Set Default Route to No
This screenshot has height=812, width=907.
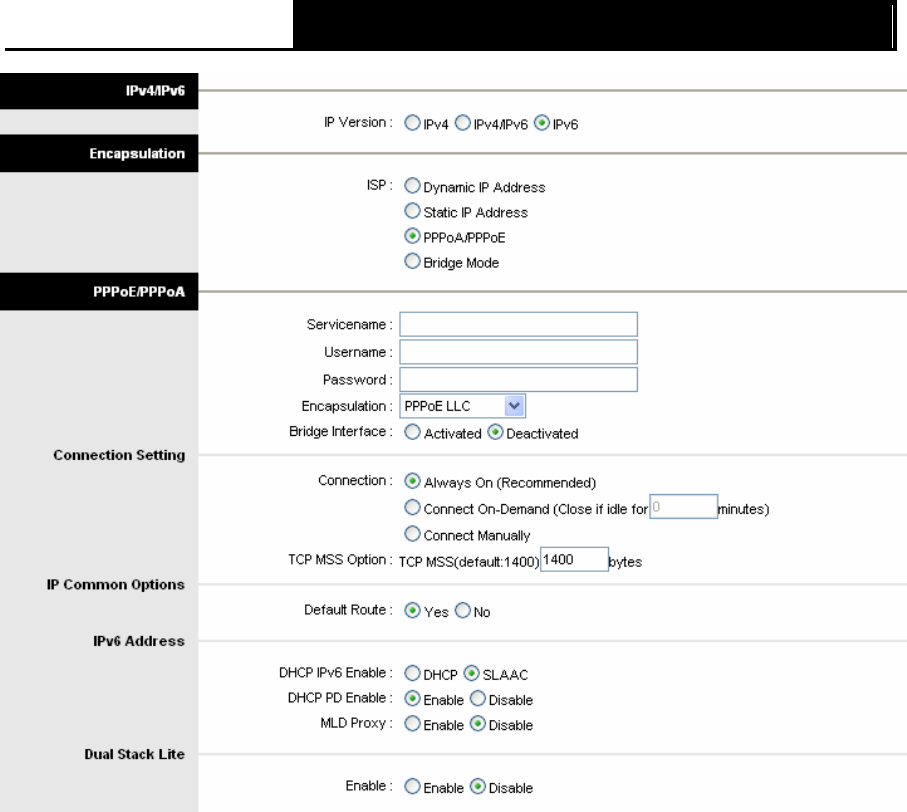click(462, 610)
